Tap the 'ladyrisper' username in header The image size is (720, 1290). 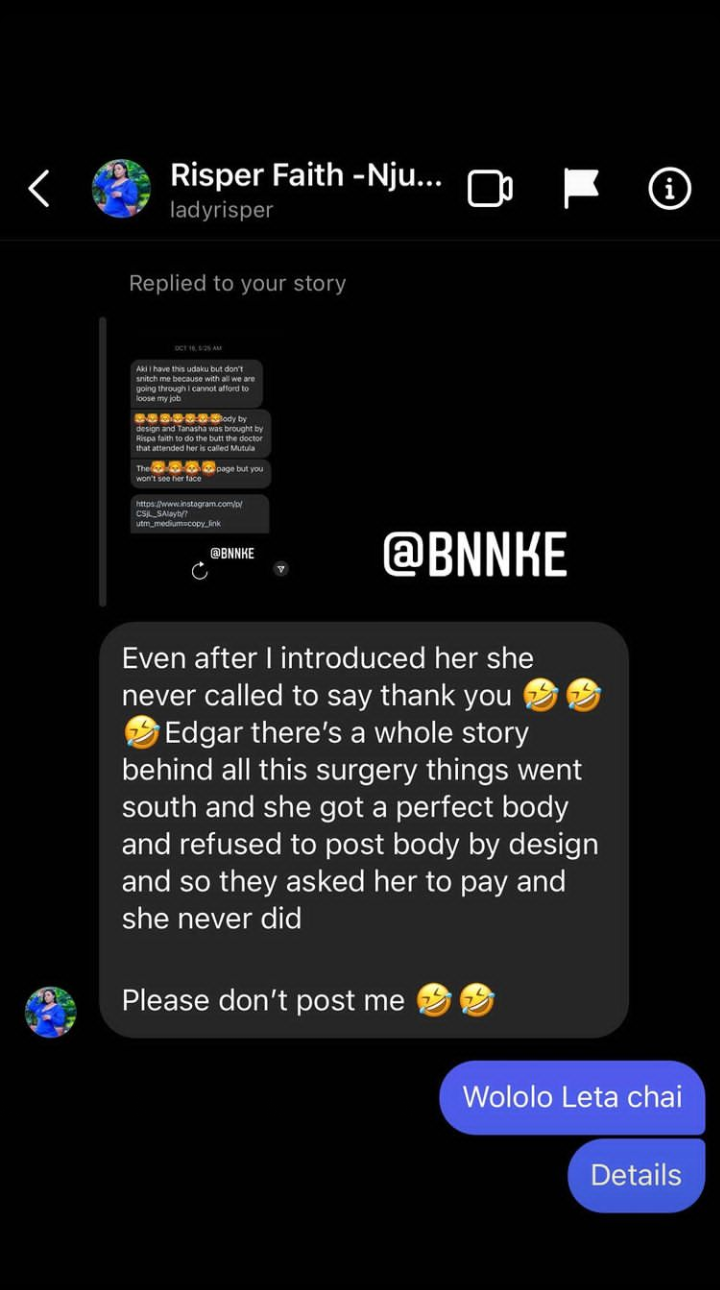(221, 210)
